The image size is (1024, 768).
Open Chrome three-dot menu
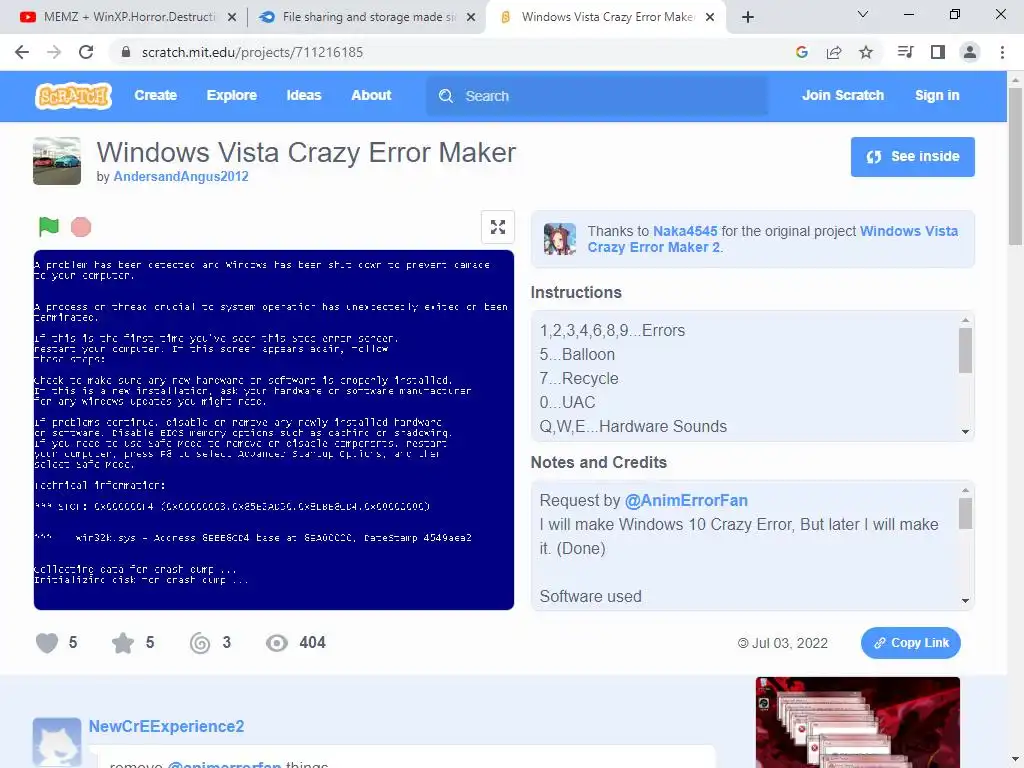(x=1002, y=52)
